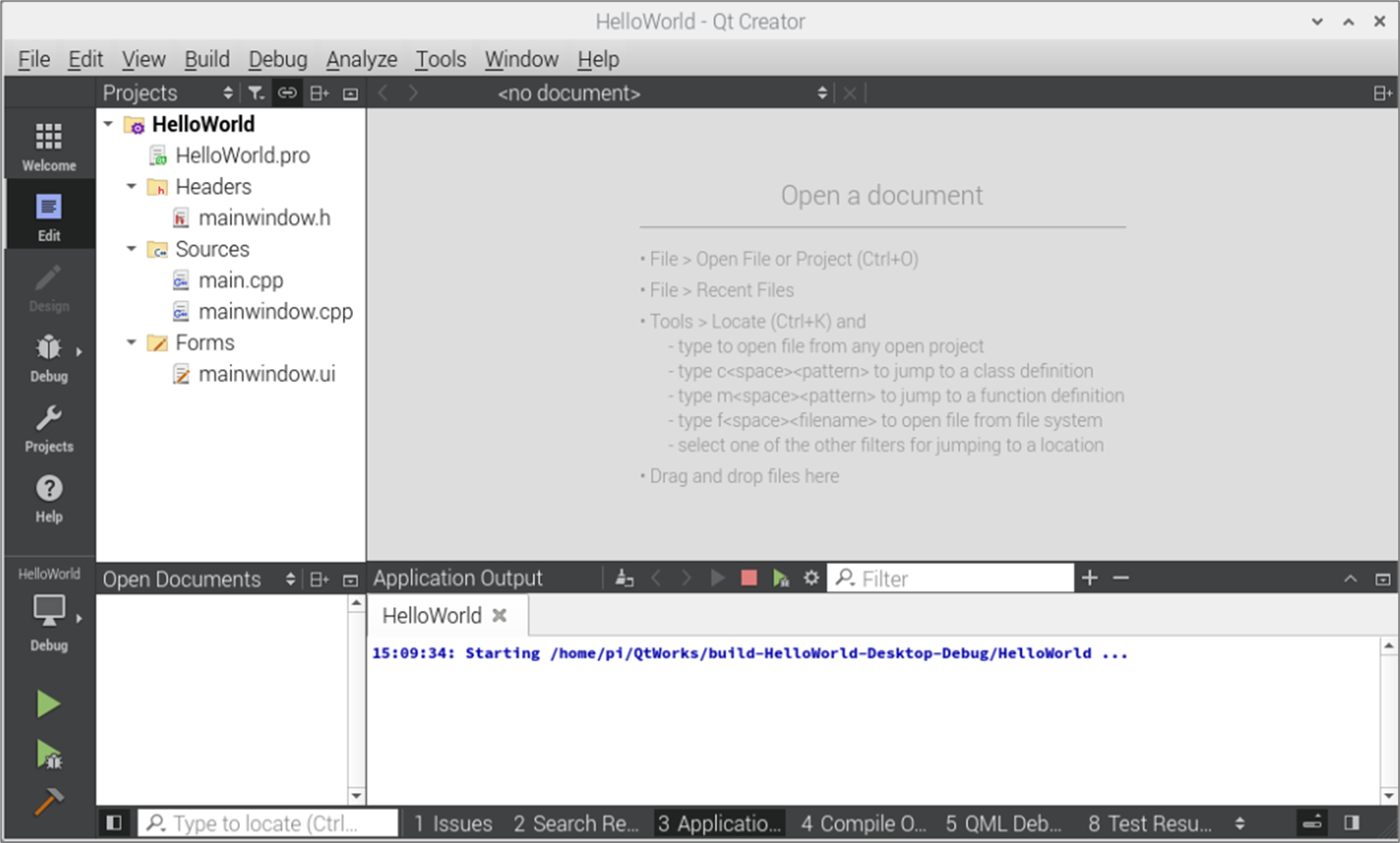Minimize Application Output pane chevron
This screenshot has height=843, width=1400.
pyautogui.click(x=1351, y=579)
